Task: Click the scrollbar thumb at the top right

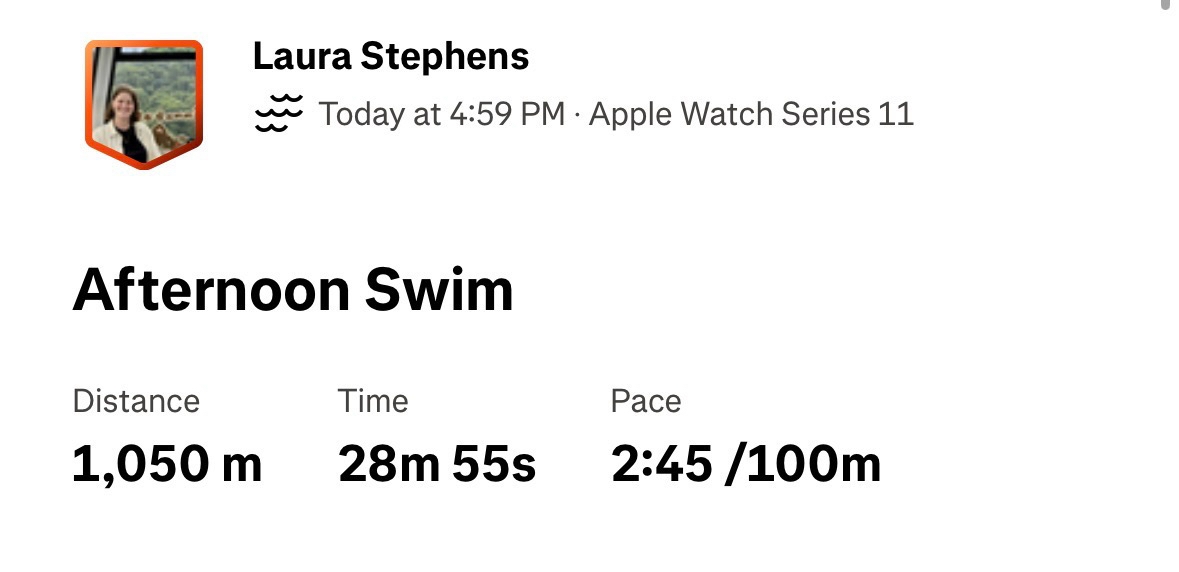Action: [1167, 4]
